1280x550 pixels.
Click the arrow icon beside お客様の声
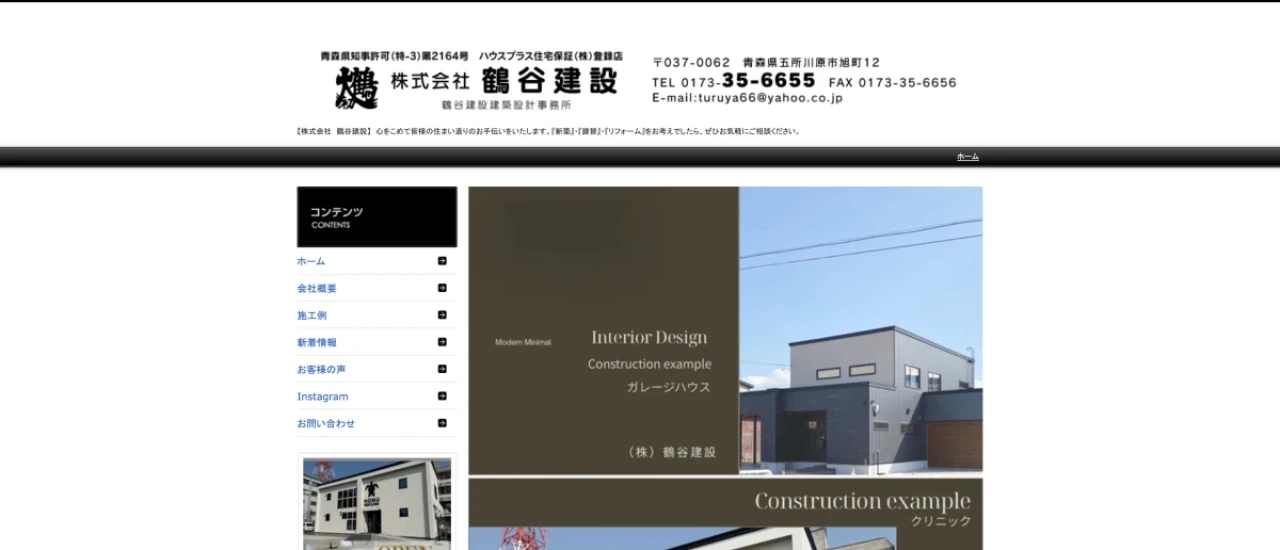click(442, 369)
